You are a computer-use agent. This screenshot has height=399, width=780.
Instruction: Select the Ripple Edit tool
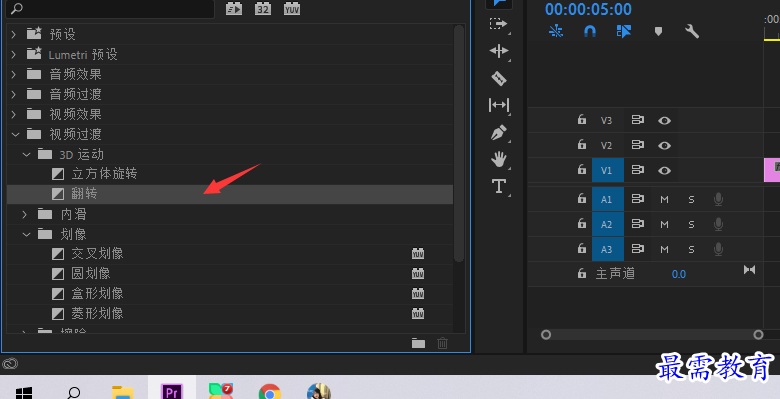498,51
